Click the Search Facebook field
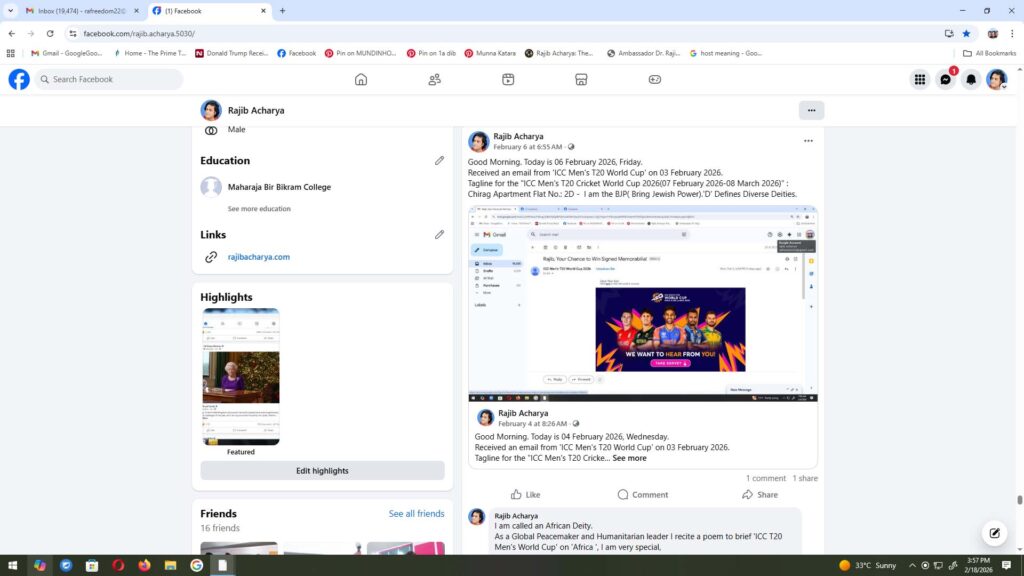This screenshot has height=576, width=1024. (110, 80)
